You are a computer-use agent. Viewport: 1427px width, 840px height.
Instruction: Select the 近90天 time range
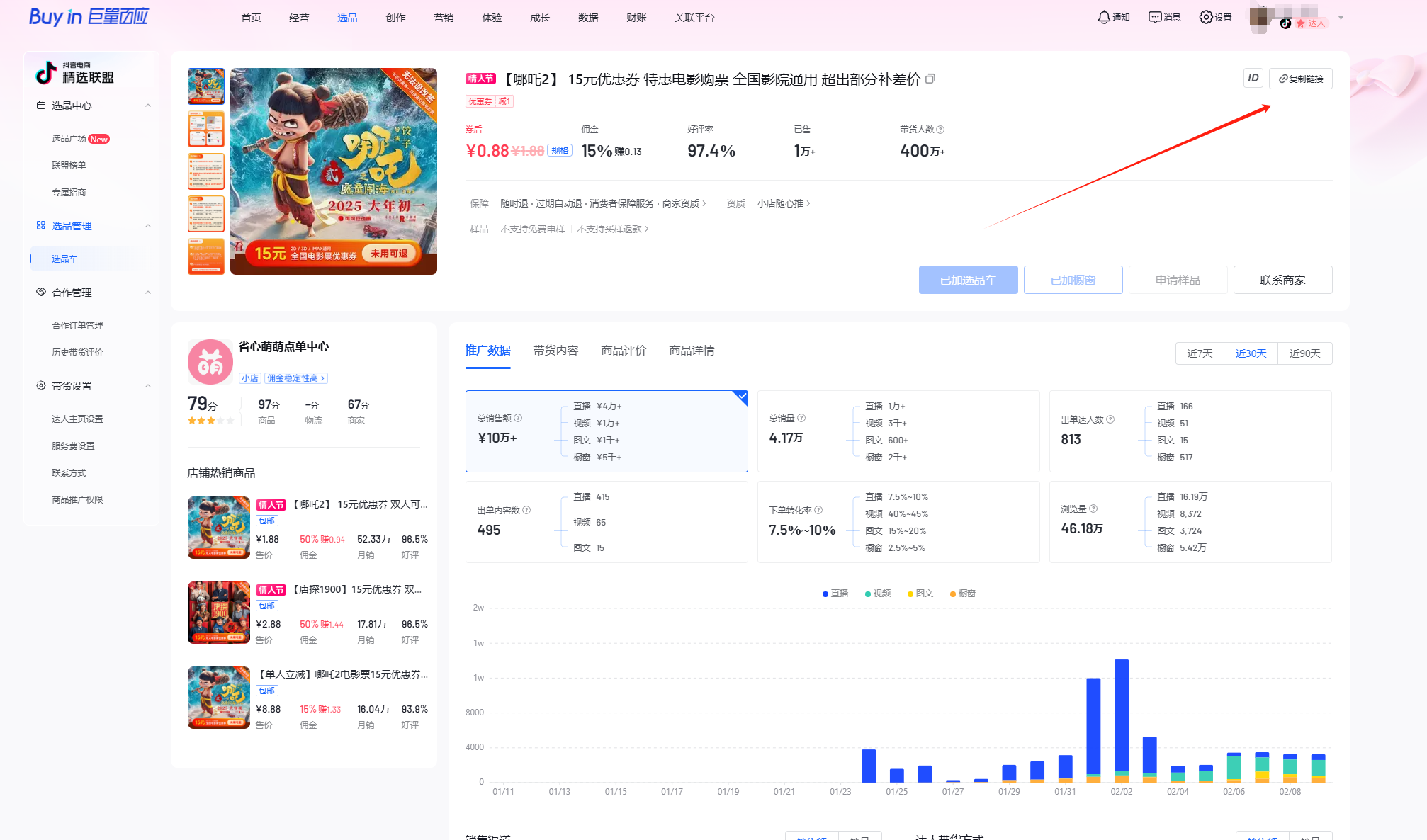tap(1304, 353)
